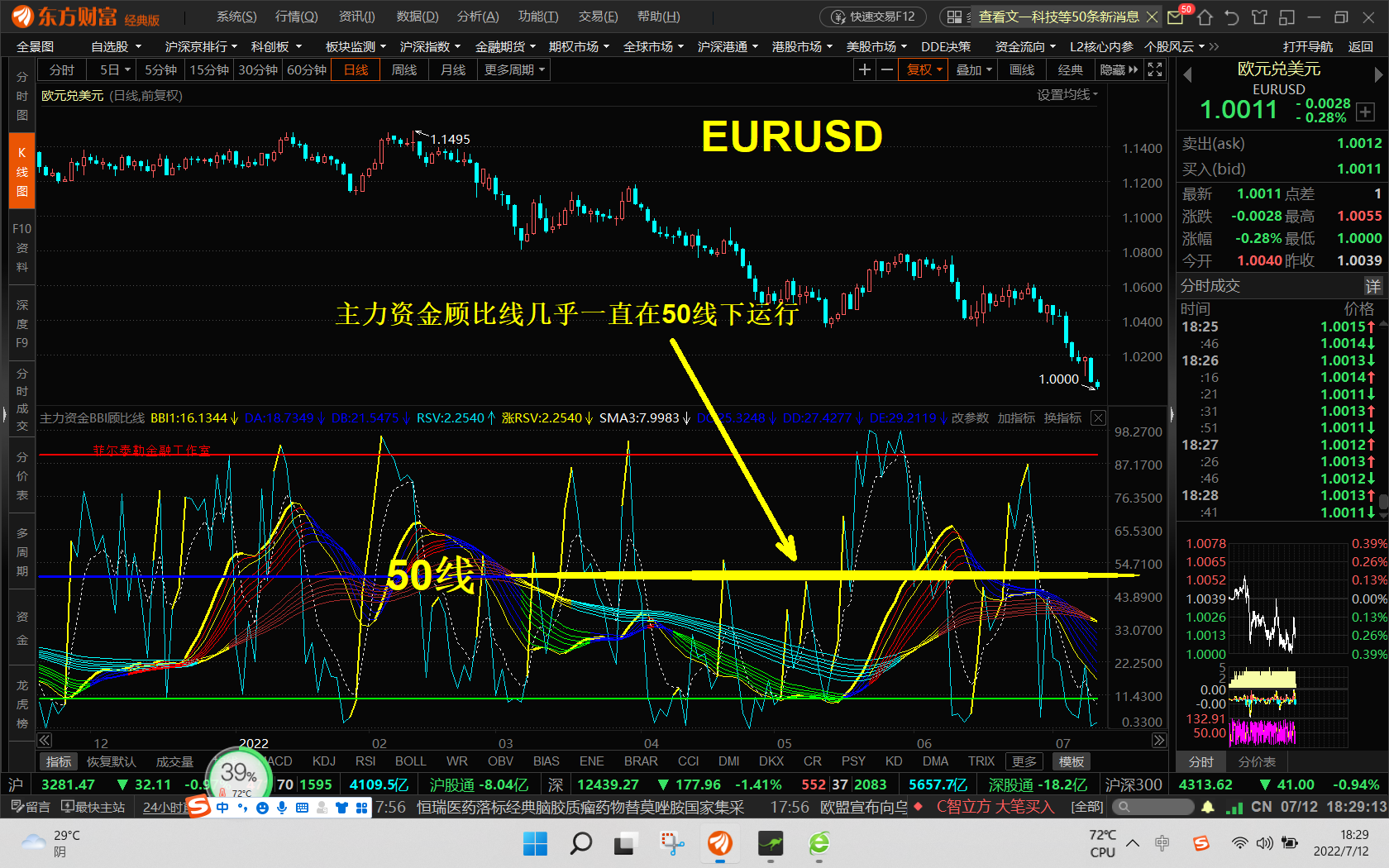The image size is (1389, 868).
Task: Open the Sogou input icon in the taskbar
Action: point(1201,844)
